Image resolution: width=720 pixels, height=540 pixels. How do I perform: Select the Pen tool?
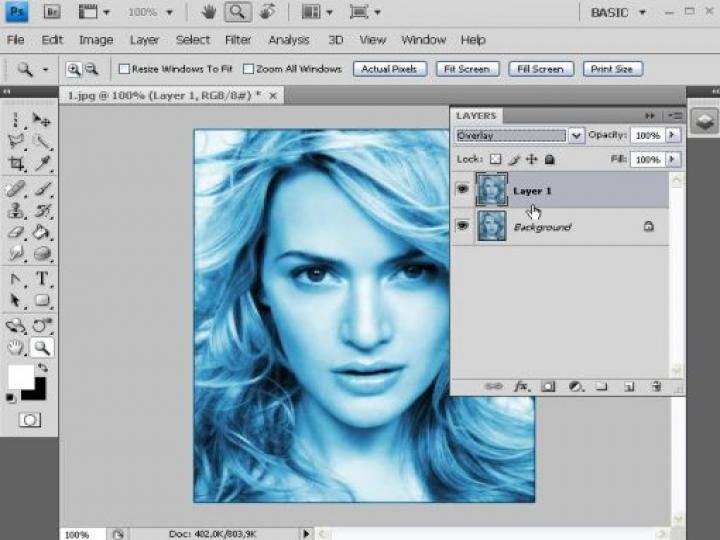[16, 279]
